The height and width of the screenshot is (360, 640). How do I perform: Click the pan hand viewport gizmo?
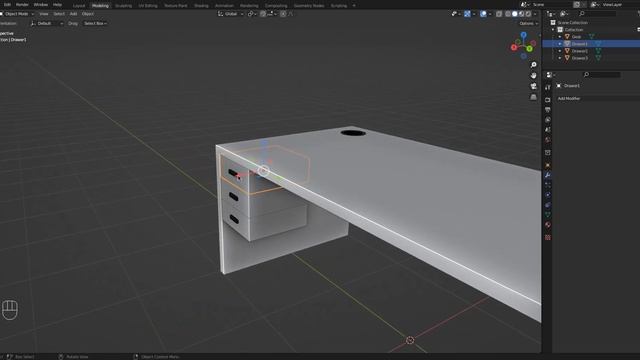coord(533,76)
